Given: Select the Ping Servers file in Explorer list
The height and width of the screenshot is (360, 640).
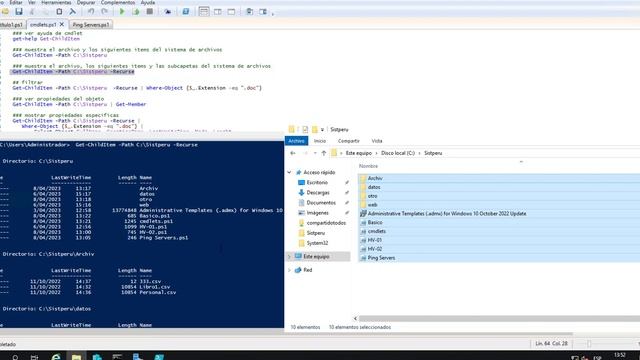Looking at the screenshot, I should [381, 258].
